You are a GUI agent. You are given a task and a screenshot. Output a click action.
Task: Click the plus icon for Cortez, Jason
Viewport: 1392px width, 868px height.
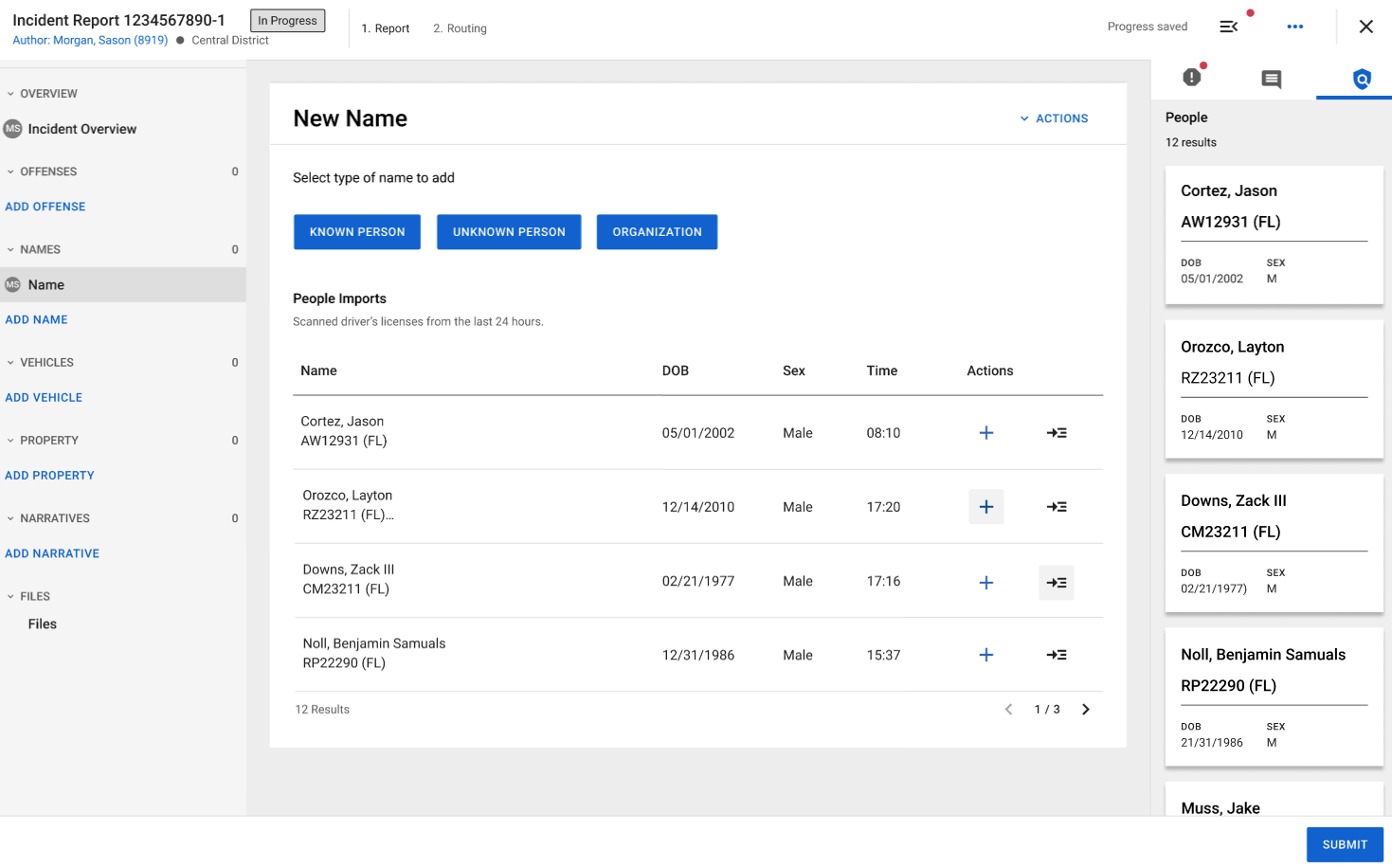(x=985, y=433)
